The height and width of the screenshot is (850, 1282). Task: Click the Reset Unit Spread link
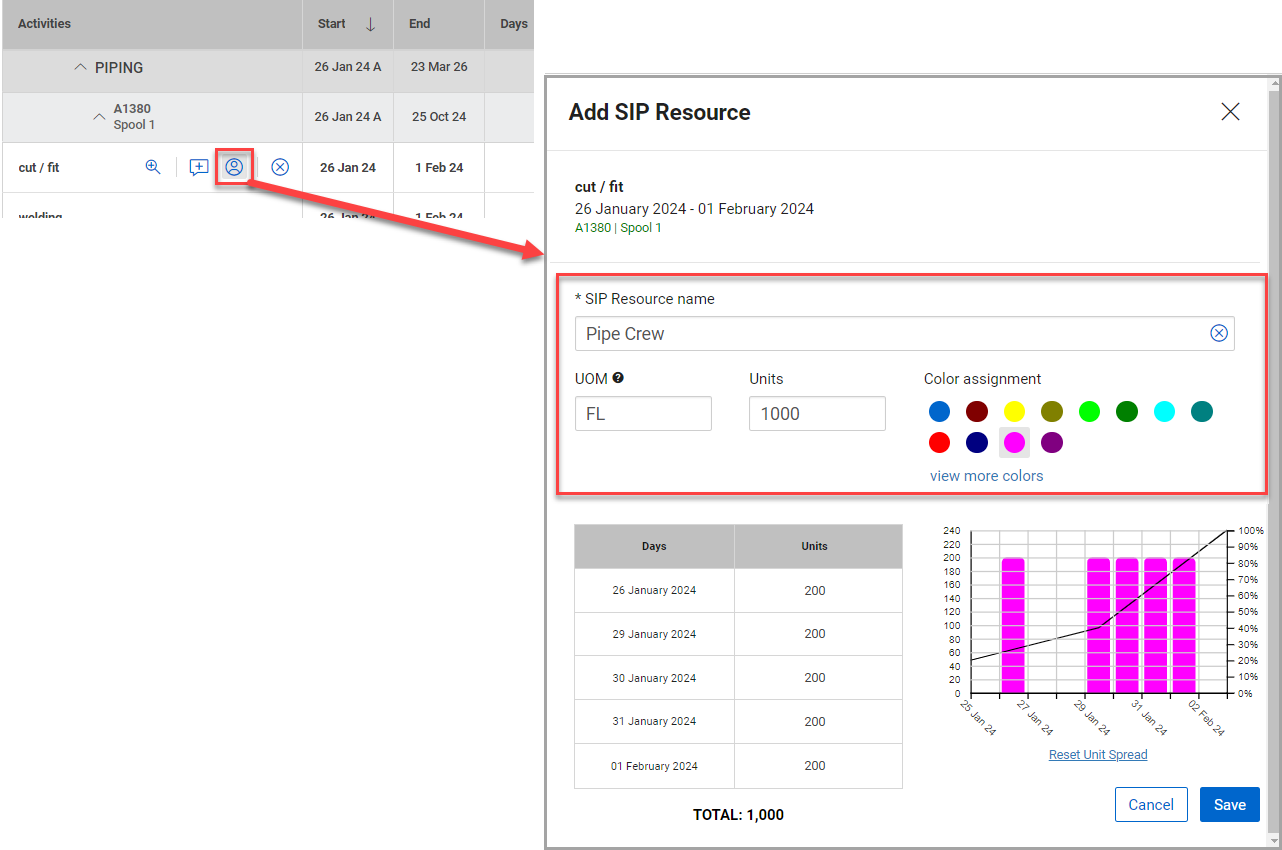click(x=1097, y=754)
